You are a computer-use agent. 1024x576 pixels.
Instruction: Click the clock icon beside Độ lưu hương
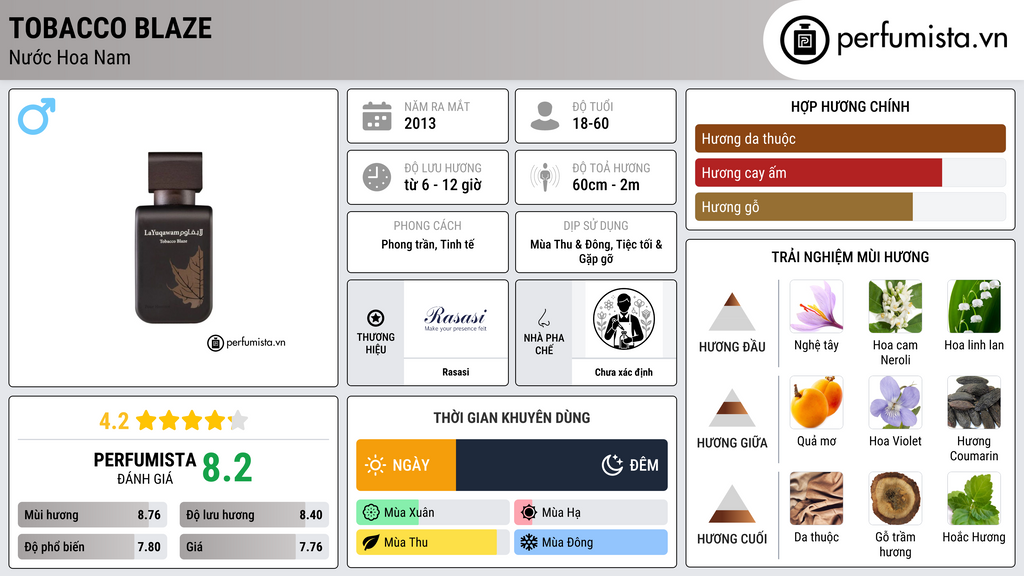pos(377,177)
